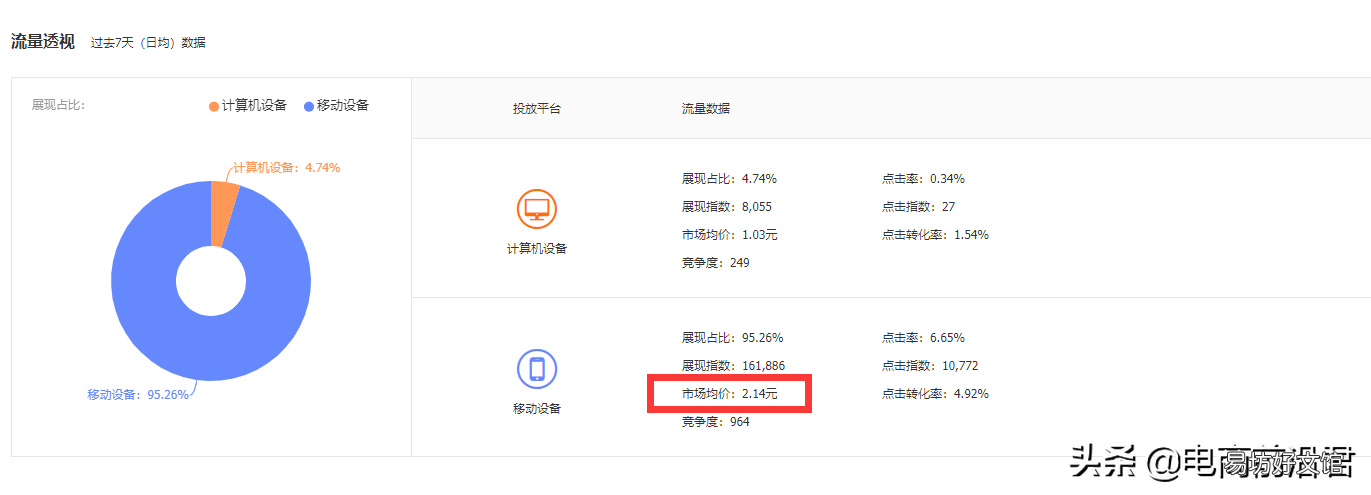This screenshot has width=1371, height=495.
Task: Click the 投放平台 column header
Action: pos(537,108)
